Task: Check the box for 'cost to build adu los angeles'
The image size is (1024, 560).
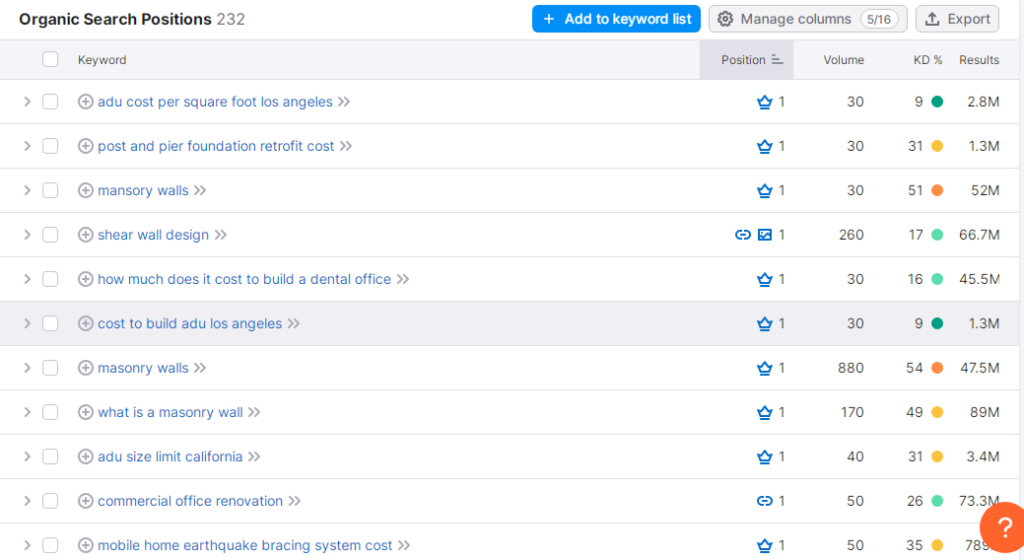Action: [50, 324]
